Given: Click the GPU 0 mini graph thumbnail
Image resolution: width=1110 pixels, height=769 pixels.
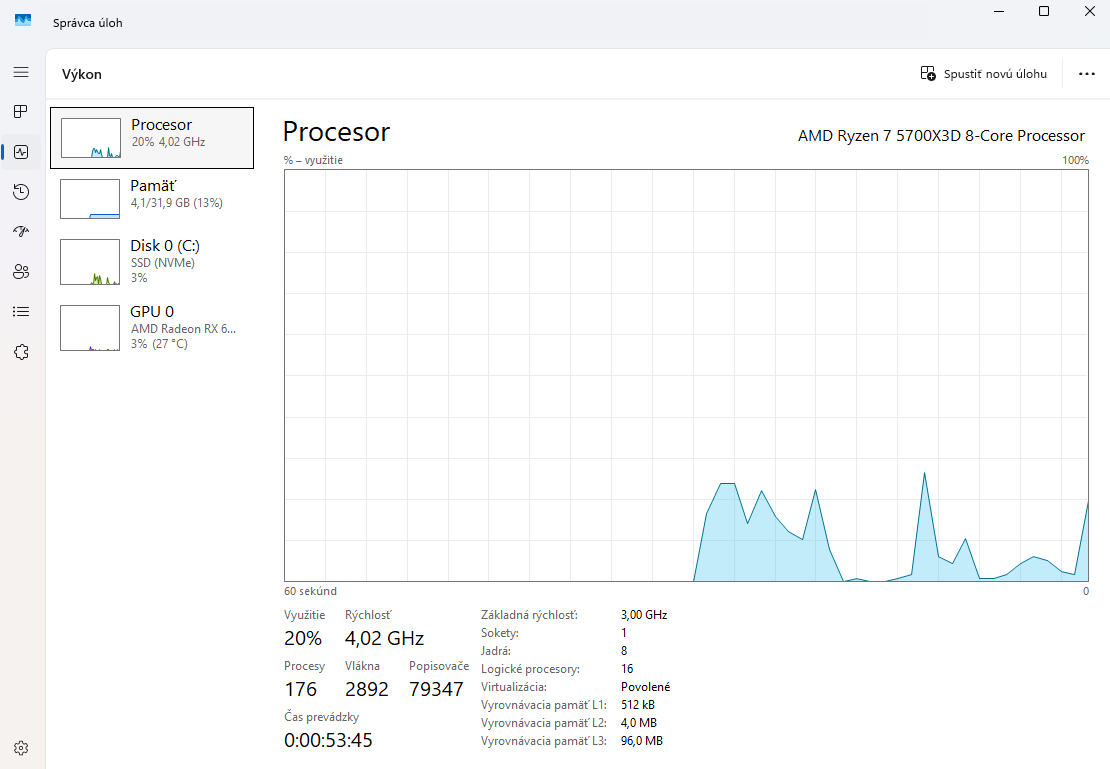Looking at the screenshot, I should (x=90, y=328).
